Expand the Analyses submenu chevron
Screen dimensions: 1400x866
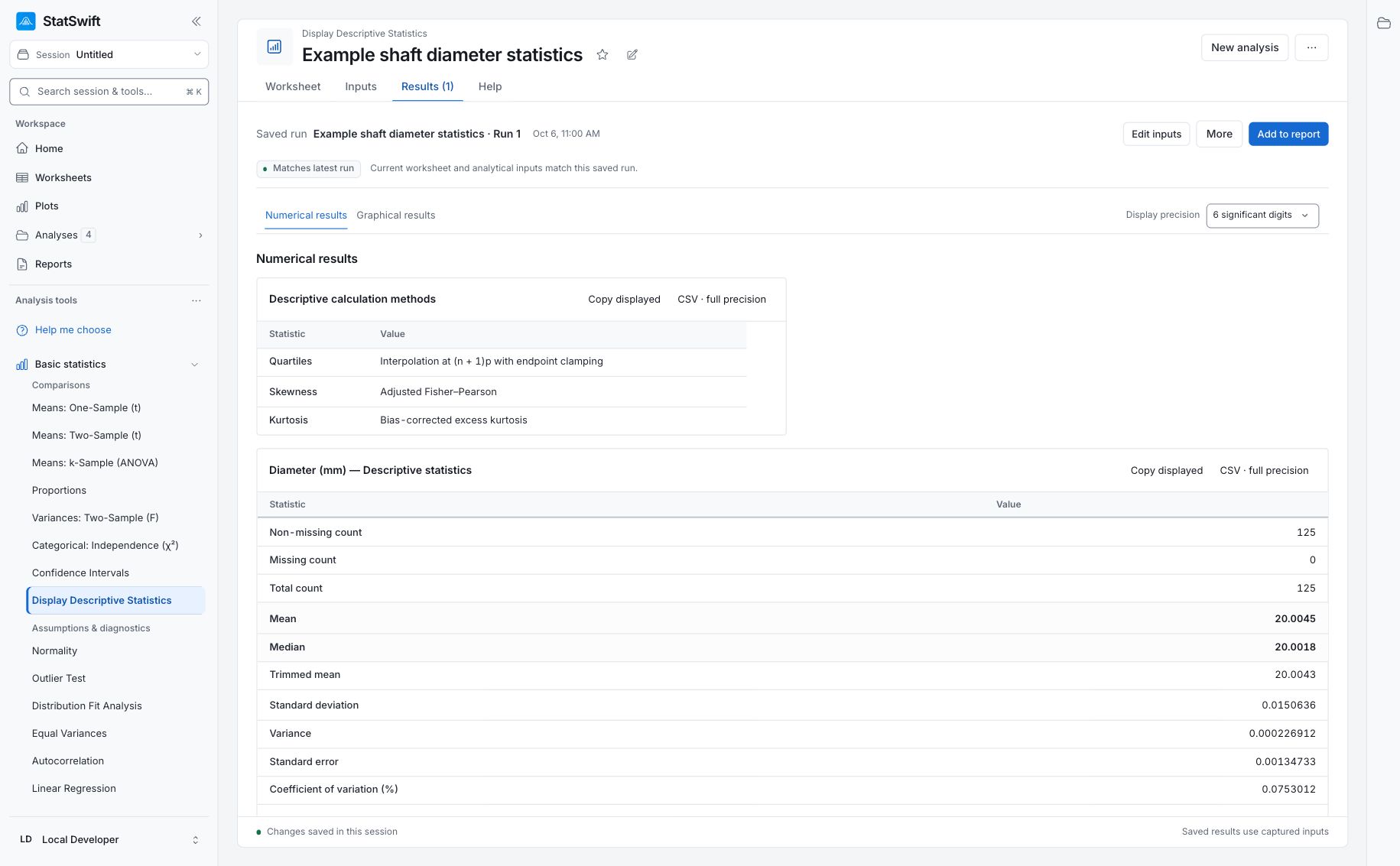click(200, 235)
